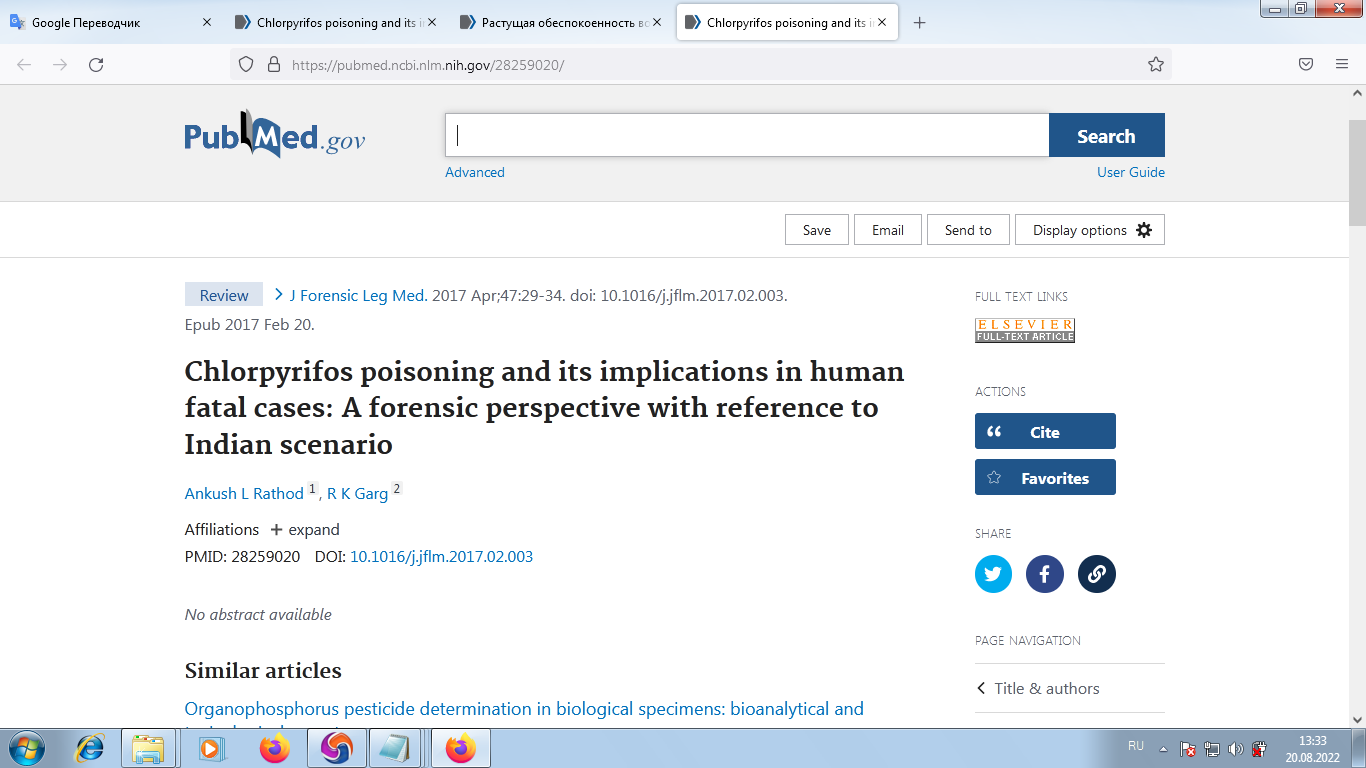
Task: Open a new browser tab
Action: click(919, 22)
